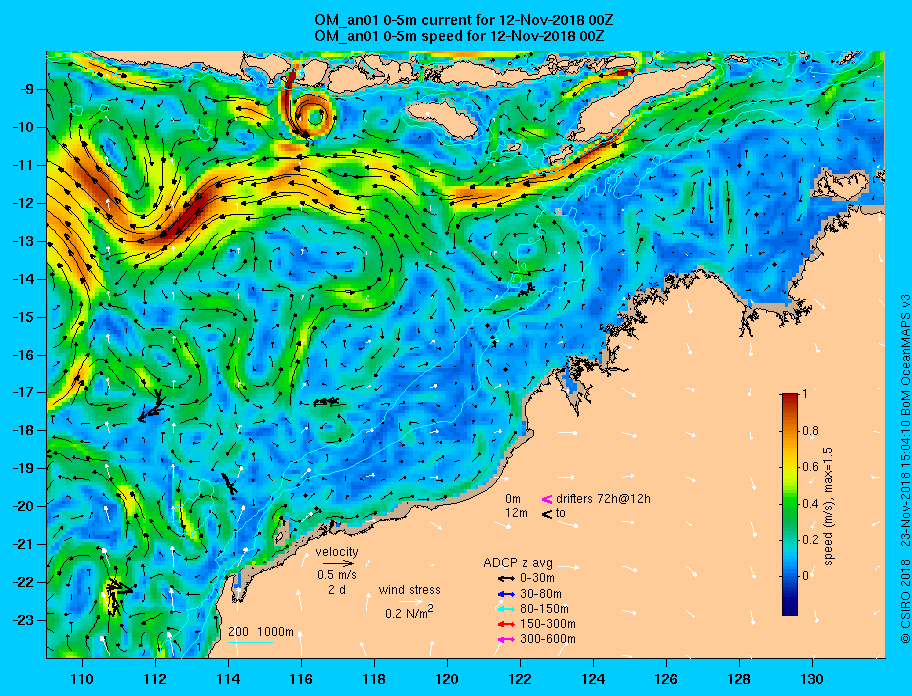Click the '200 1000m' contour depth label
The height and width of the screenshot is (696, 912).
[x=261, y=631]
